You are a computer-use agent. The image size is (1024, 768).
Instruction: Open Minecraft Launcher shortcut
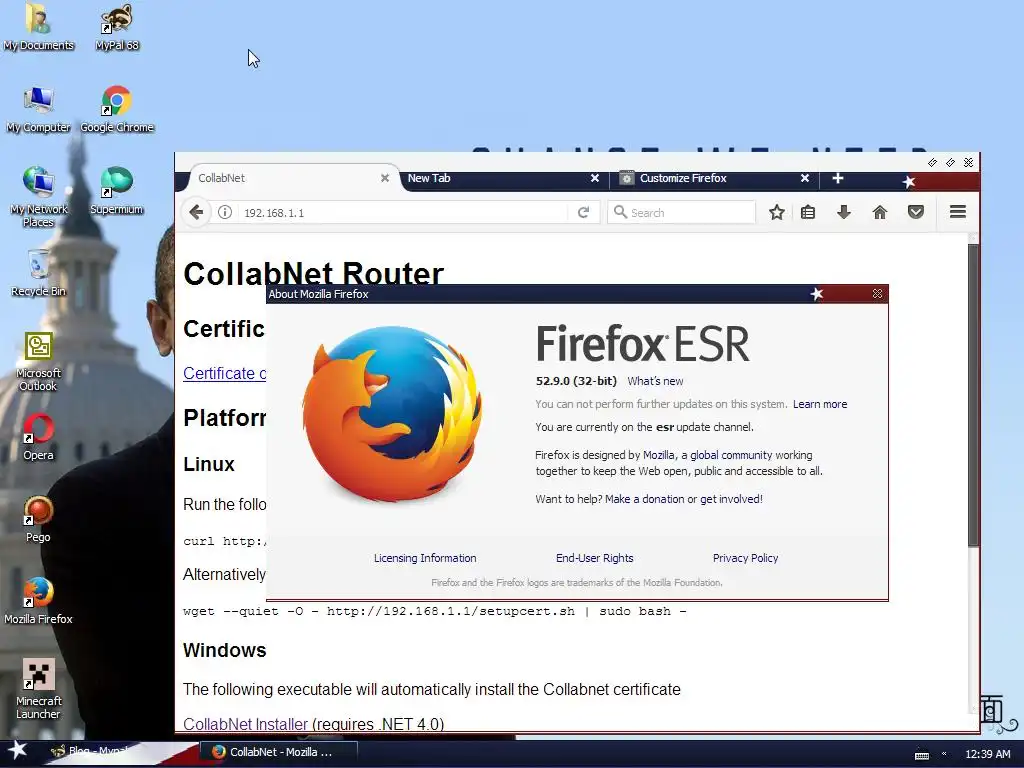click(38, 688)
